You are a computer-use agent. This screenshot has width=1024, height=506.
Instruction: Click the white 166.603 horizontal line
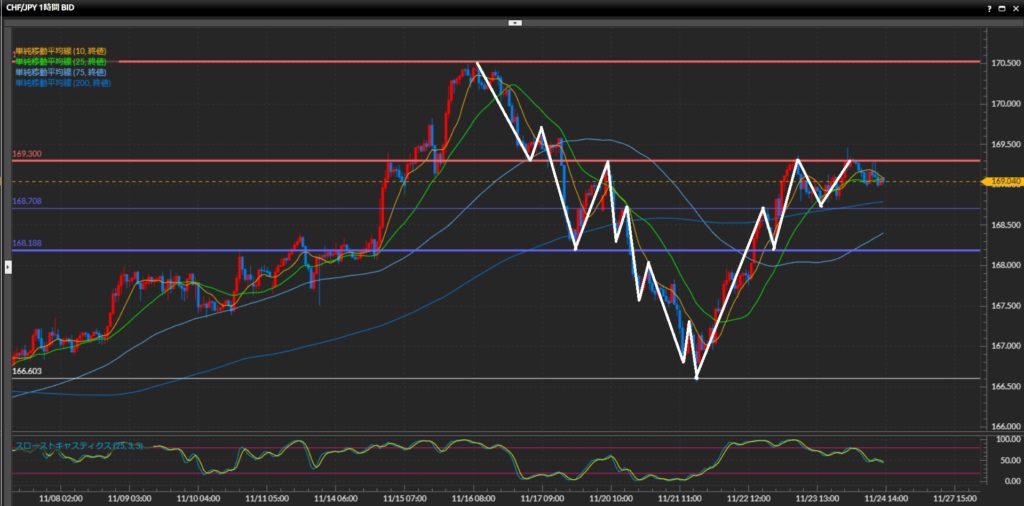400,378
